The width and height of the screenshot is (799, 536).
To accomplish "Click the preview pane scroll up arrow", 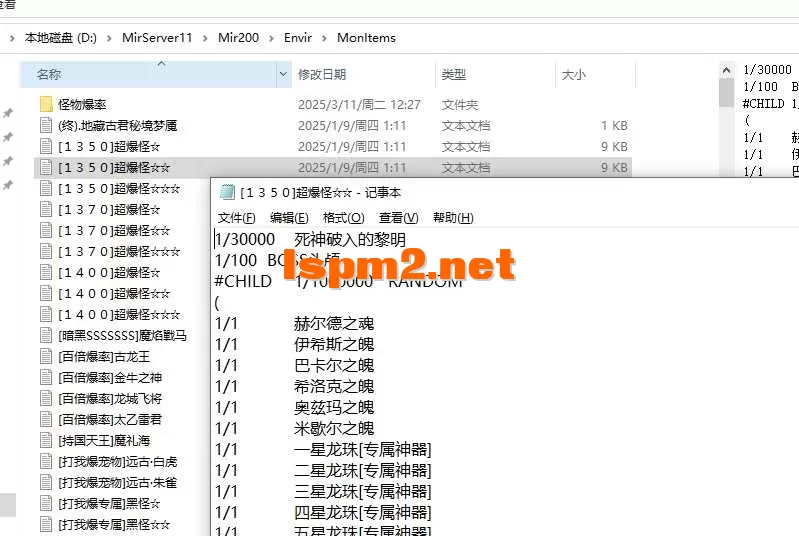I will 726,70.
